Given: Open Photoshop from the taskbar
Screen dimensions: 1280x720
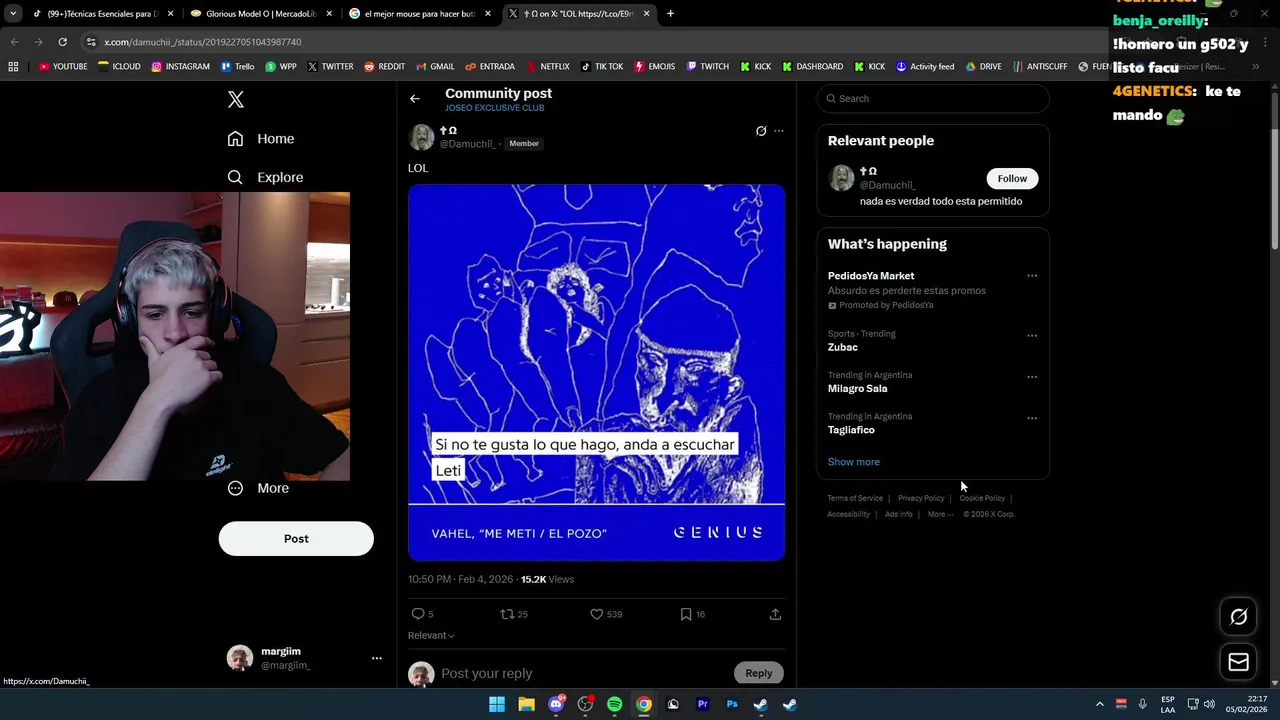Looking at the screenshot, I should pyautogui.click(x=732, y=704).
